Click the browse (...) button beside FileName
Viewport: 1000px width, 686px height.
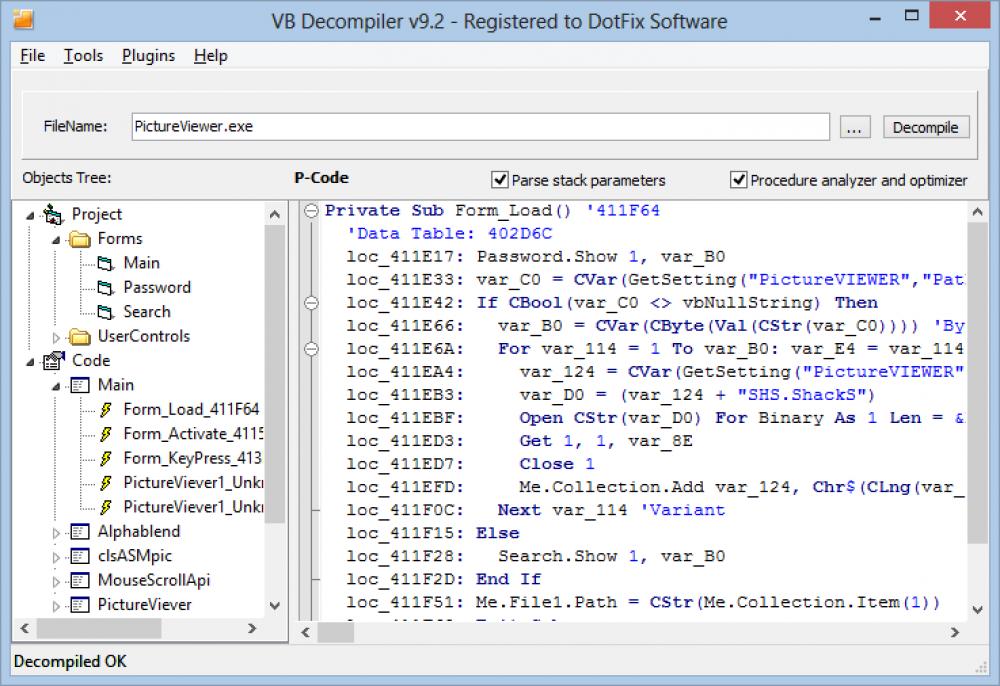[856, 127]
